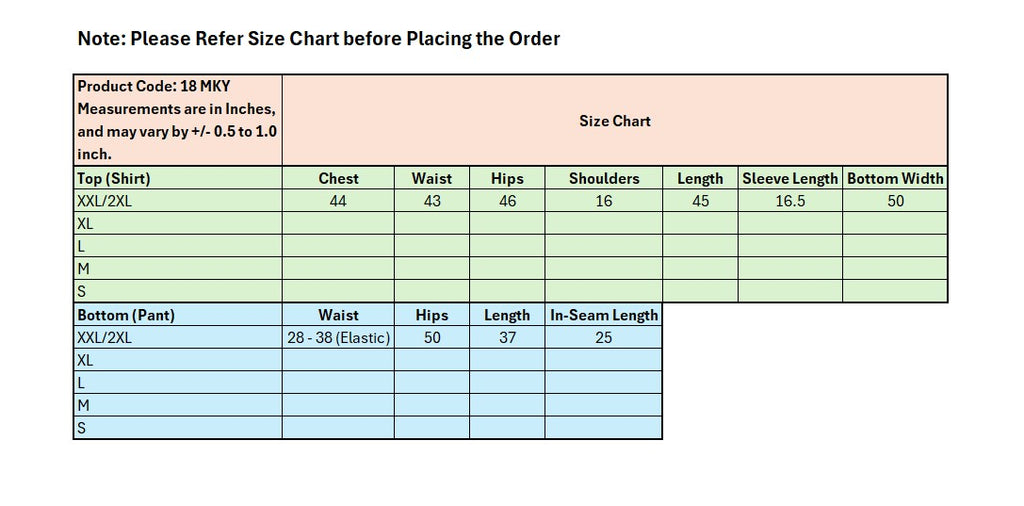Select the Chest column header
This screenshot has width=1024, height=506.
(338, 178)
